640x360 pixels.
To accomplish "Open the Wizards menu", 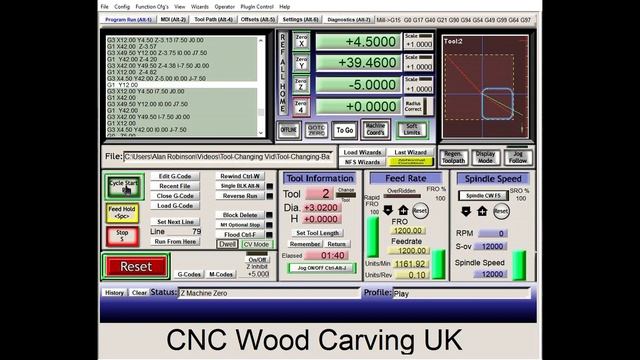I will coord(200,7).
